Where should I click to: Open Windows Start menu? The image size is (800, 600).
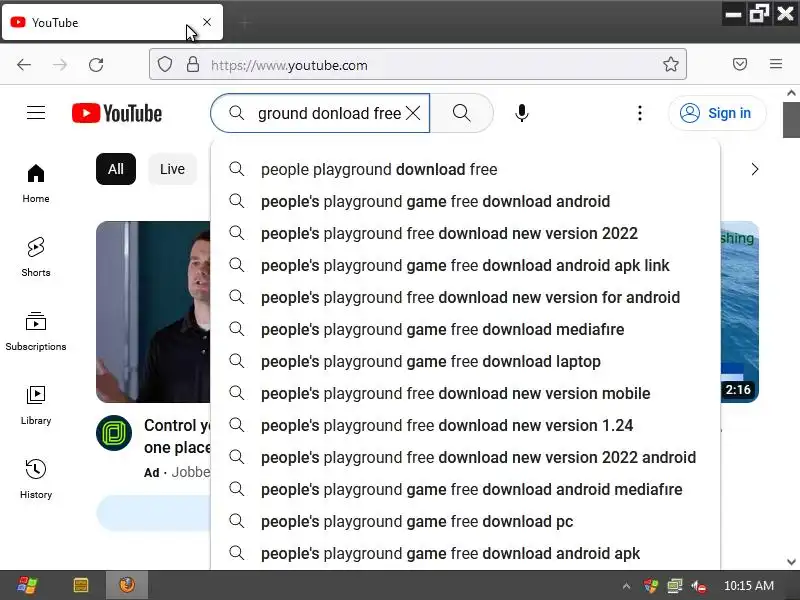[27, 585]
